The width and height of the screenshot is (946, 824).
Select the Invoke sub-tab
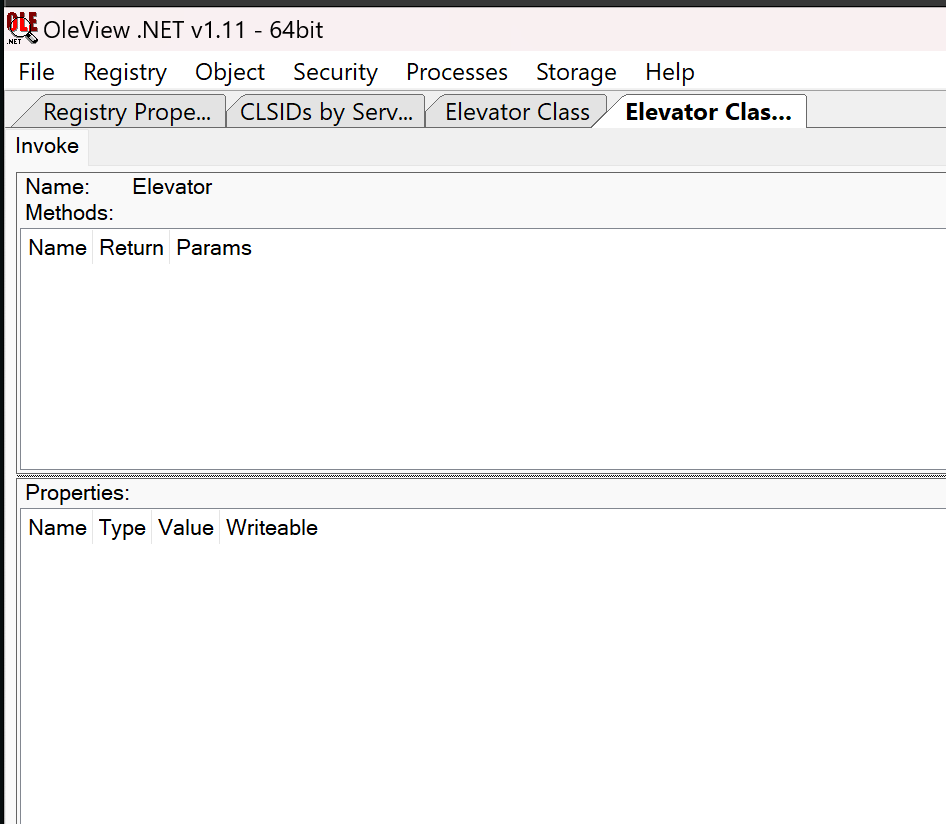click(47, 146)
